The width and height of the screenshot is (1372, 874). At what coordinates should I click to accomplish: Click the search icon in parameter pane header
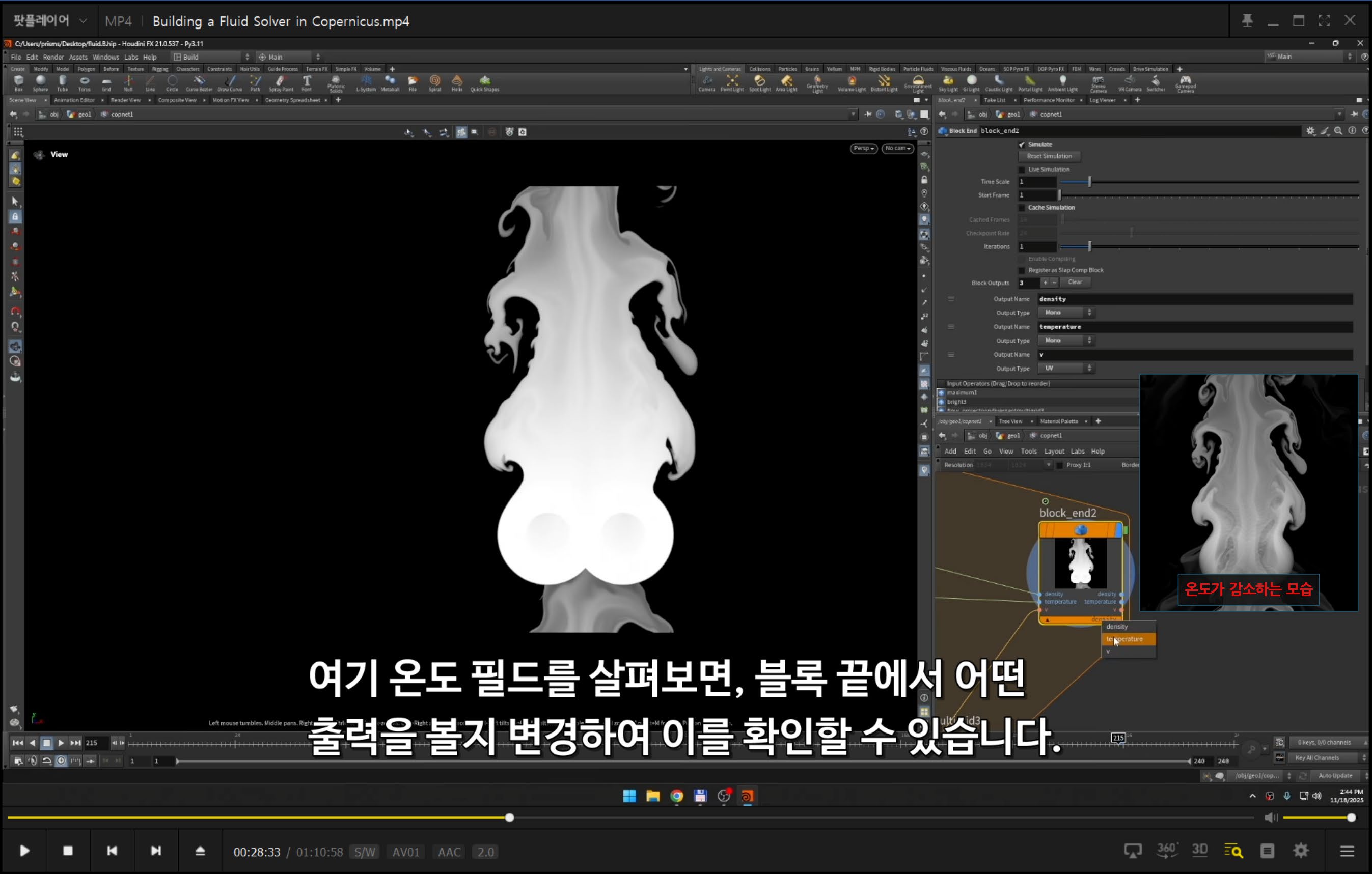[x=1338, y=131]
